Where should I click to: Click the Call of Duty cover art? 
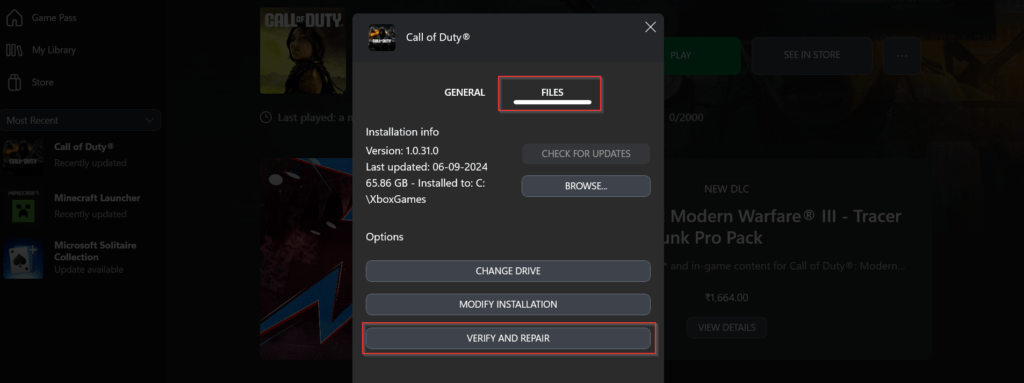(303, 51)
